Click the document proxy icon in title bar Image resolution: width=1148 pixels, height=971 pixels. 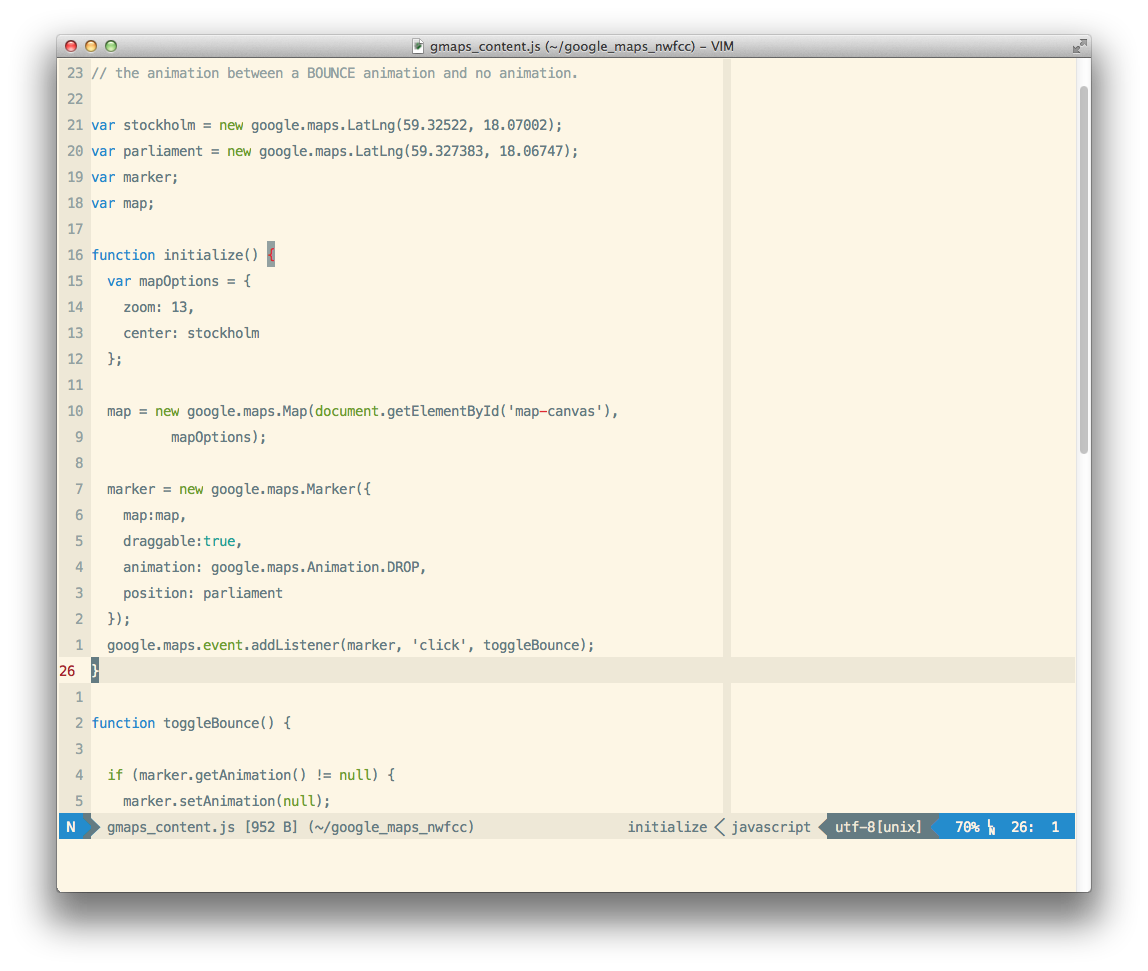pos(418,46)
